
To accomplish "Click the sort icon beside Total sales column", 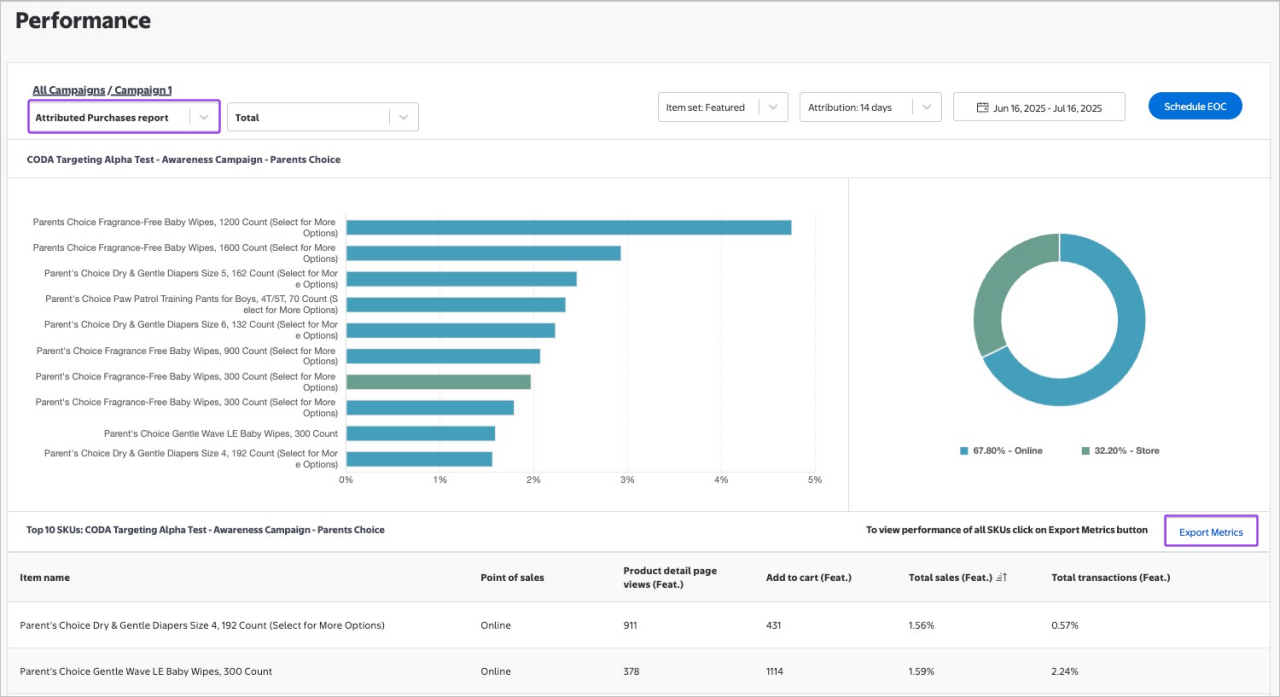I will point(1001,578).
